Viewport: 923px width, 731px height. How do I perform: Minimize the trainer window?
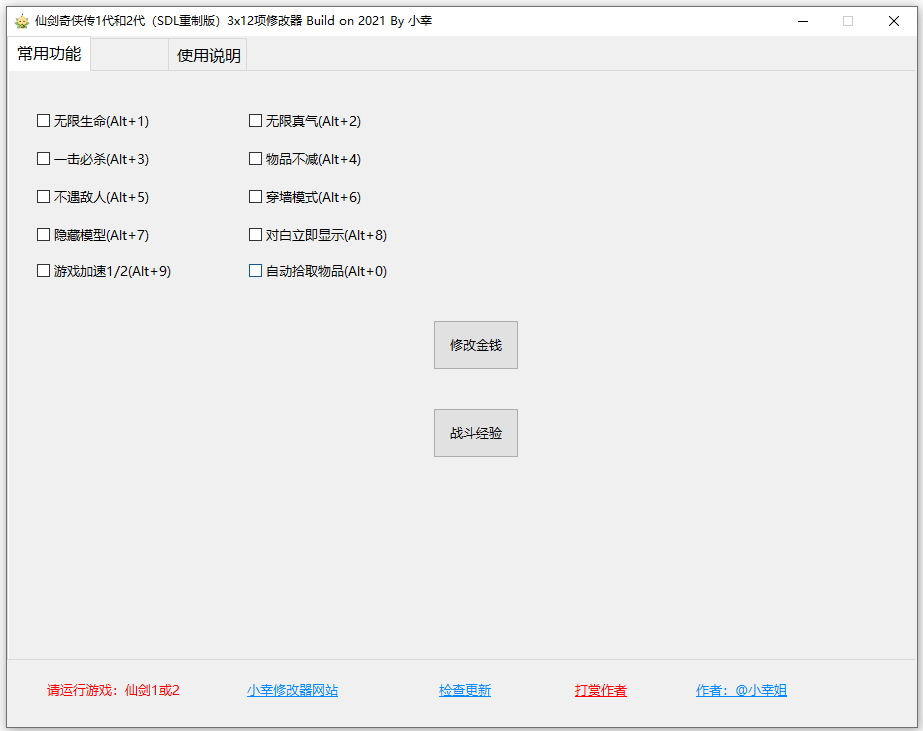tap(802, 21)
